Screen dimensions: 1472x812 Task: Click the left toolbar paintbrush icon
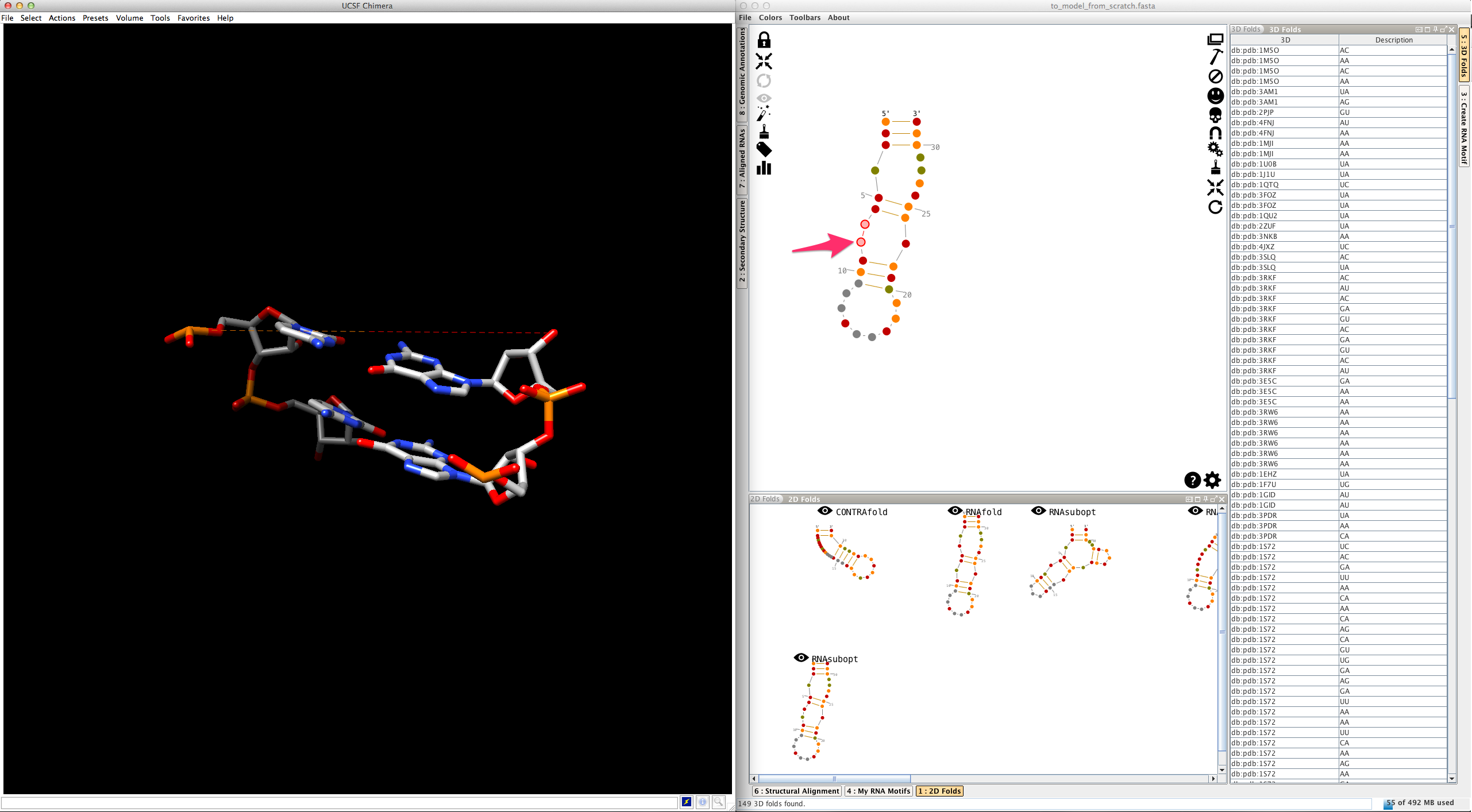tap(764, 132)
